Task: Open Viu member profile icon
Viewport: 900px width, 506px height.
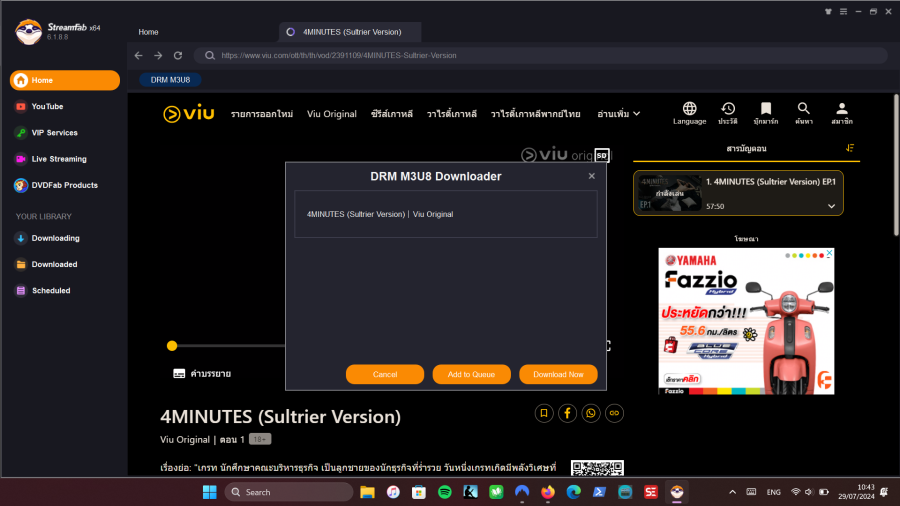Action: 841,113
